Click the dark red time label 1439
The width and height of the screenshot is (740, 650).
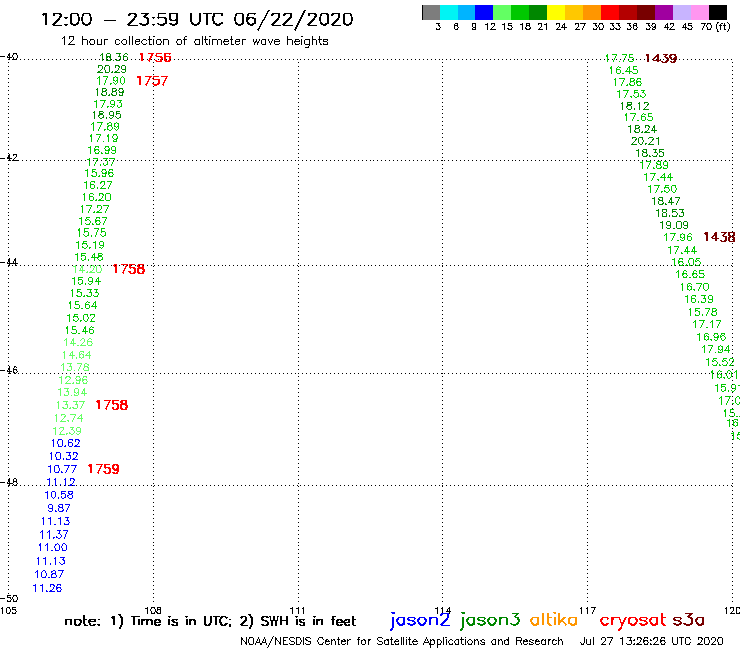coord(661,58)
